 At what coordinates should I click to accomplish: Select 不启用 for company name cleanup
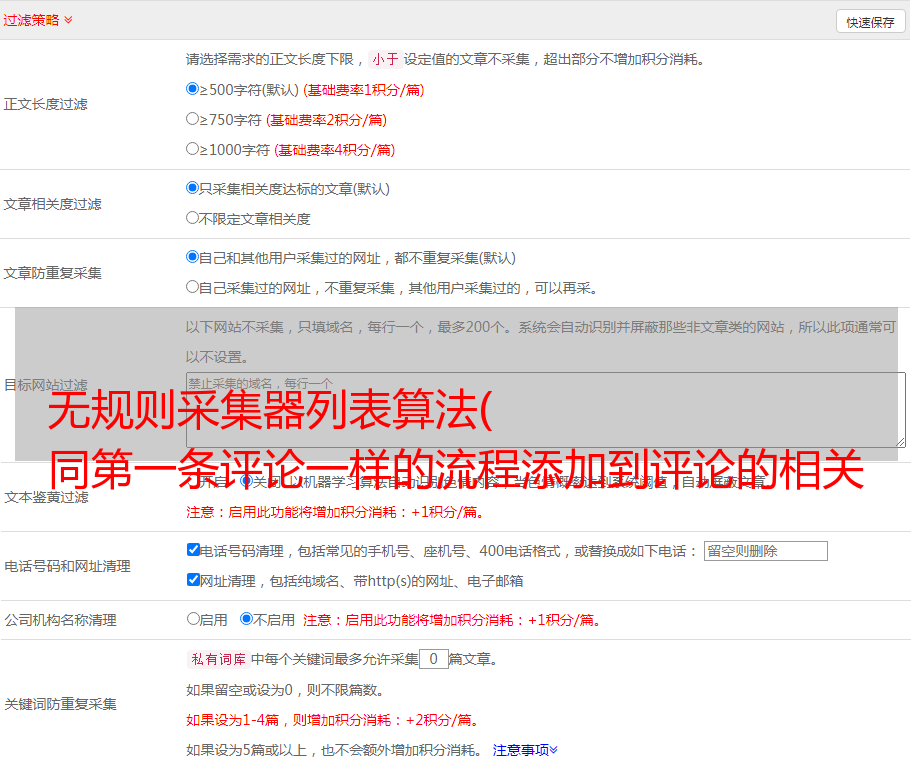(246, 619)
